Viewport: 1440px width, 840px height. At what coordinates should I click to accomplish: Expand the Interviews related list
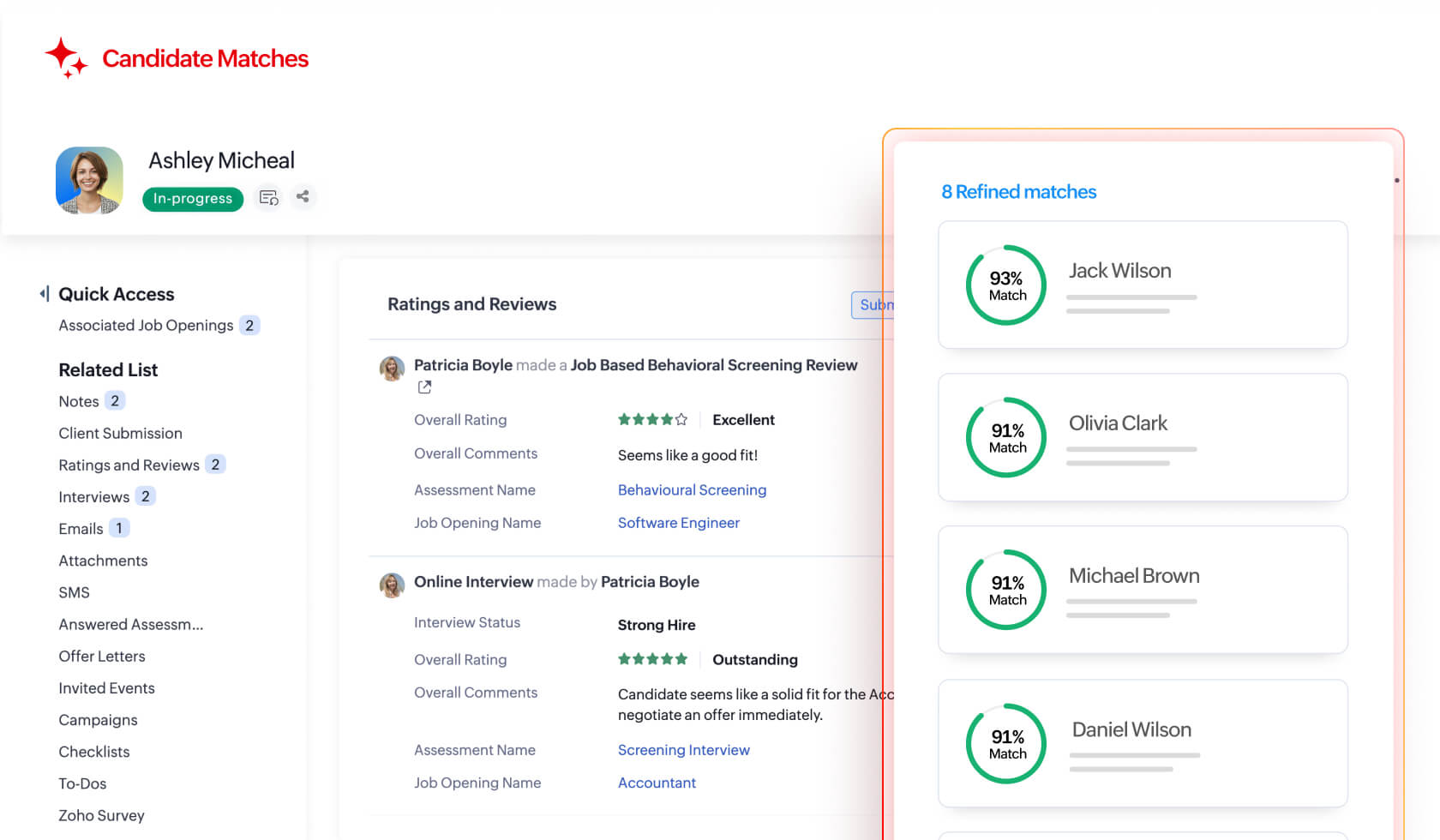94,496
